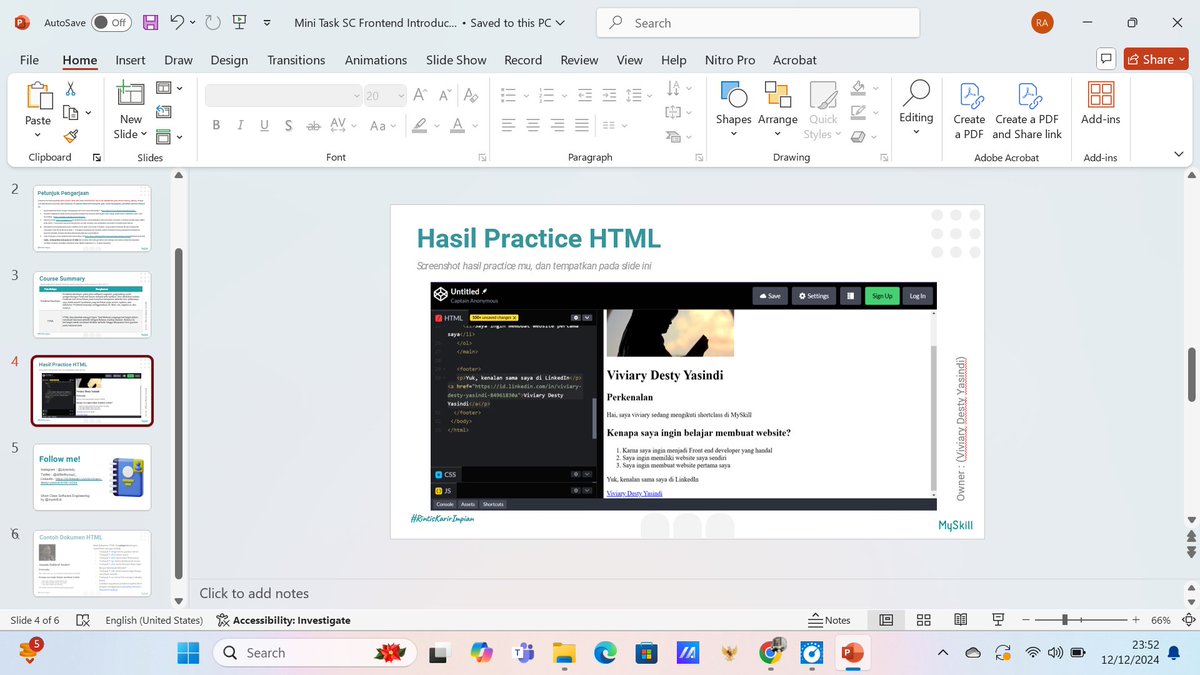Open the Change Case dropdown
Image resolution: width=1200 pixels, height=675 pixels.
pos(384,125)
